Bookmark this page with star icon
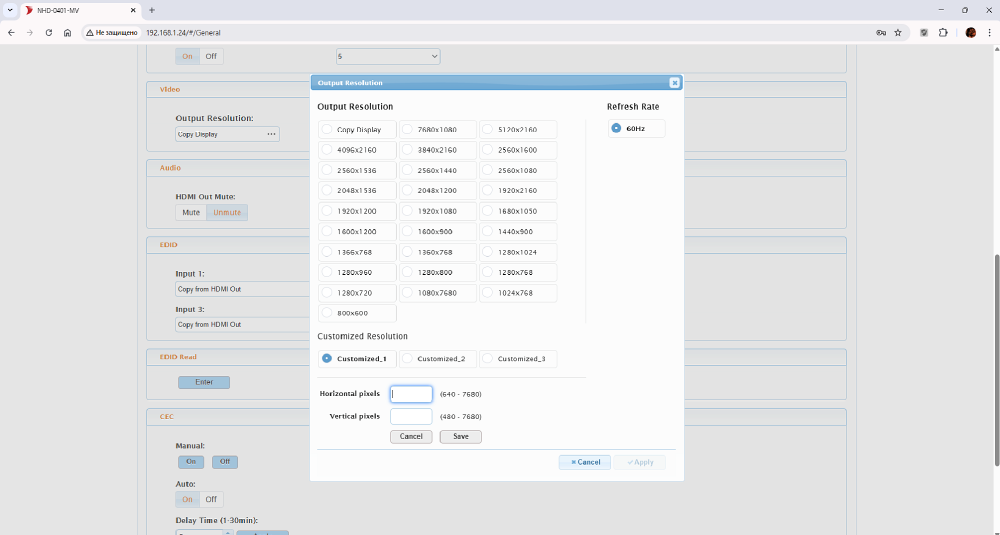1000x535 pixels. (898, 32)
